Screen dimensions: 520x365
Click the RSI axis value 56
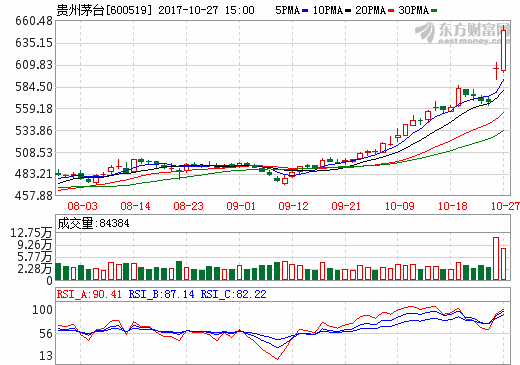click(46, 334)
